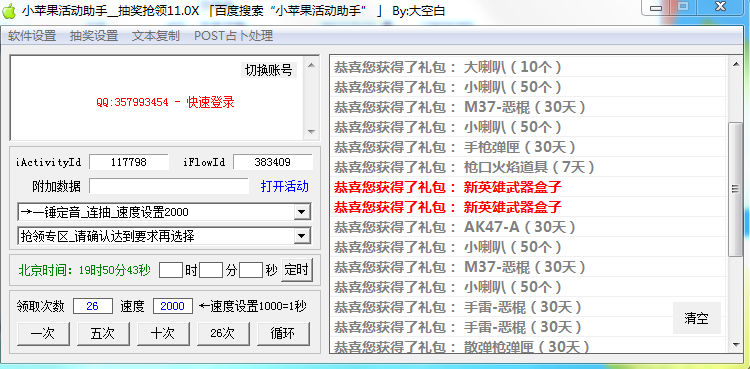
Task: Click the 定时 timer button
Action: 297,270
